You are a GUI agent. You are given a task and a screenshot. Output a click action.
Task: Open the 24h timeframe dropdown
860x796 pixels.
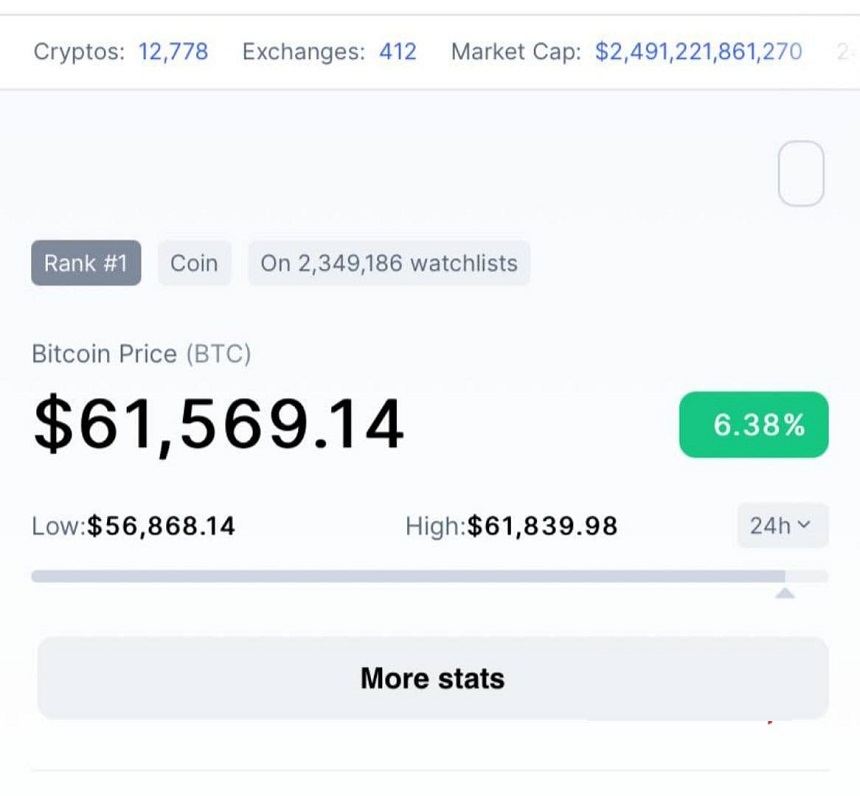click(x=782, y=525)
